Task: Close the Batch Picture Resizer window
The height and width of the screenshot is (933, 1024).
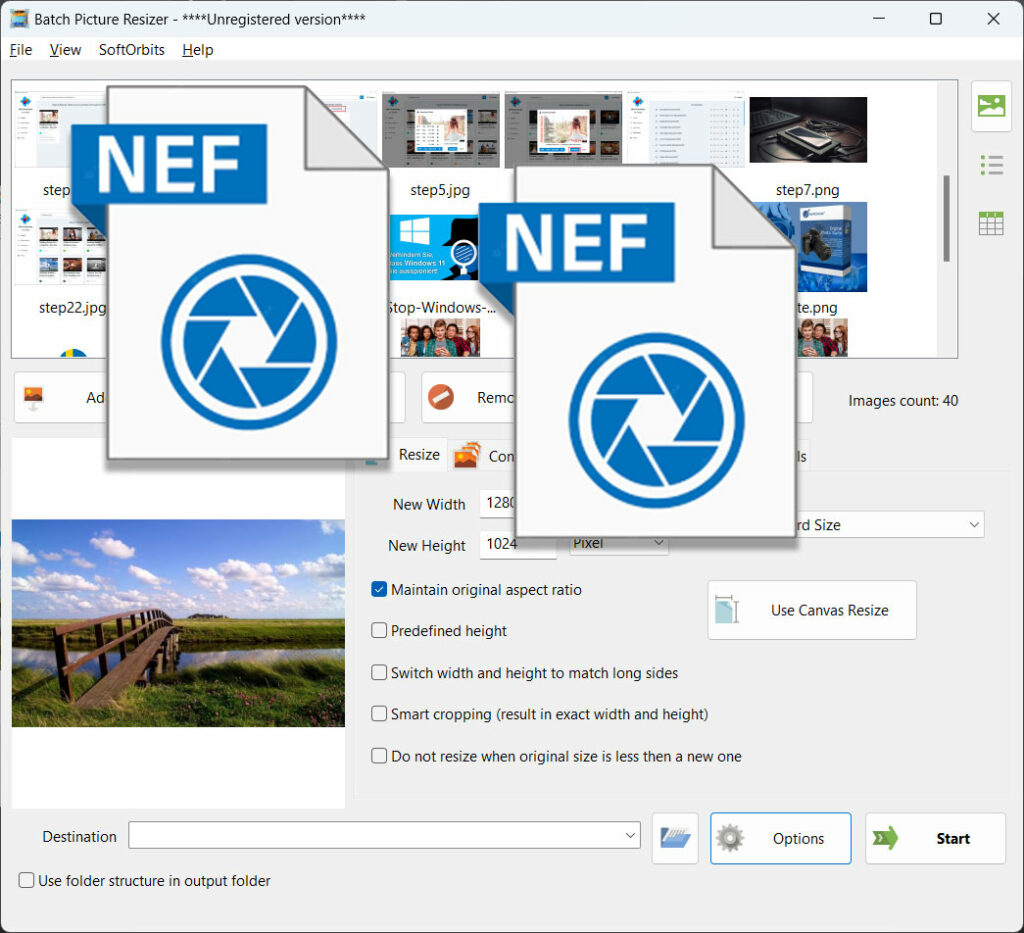Action: pyautogui.click(x=993, y=19)
